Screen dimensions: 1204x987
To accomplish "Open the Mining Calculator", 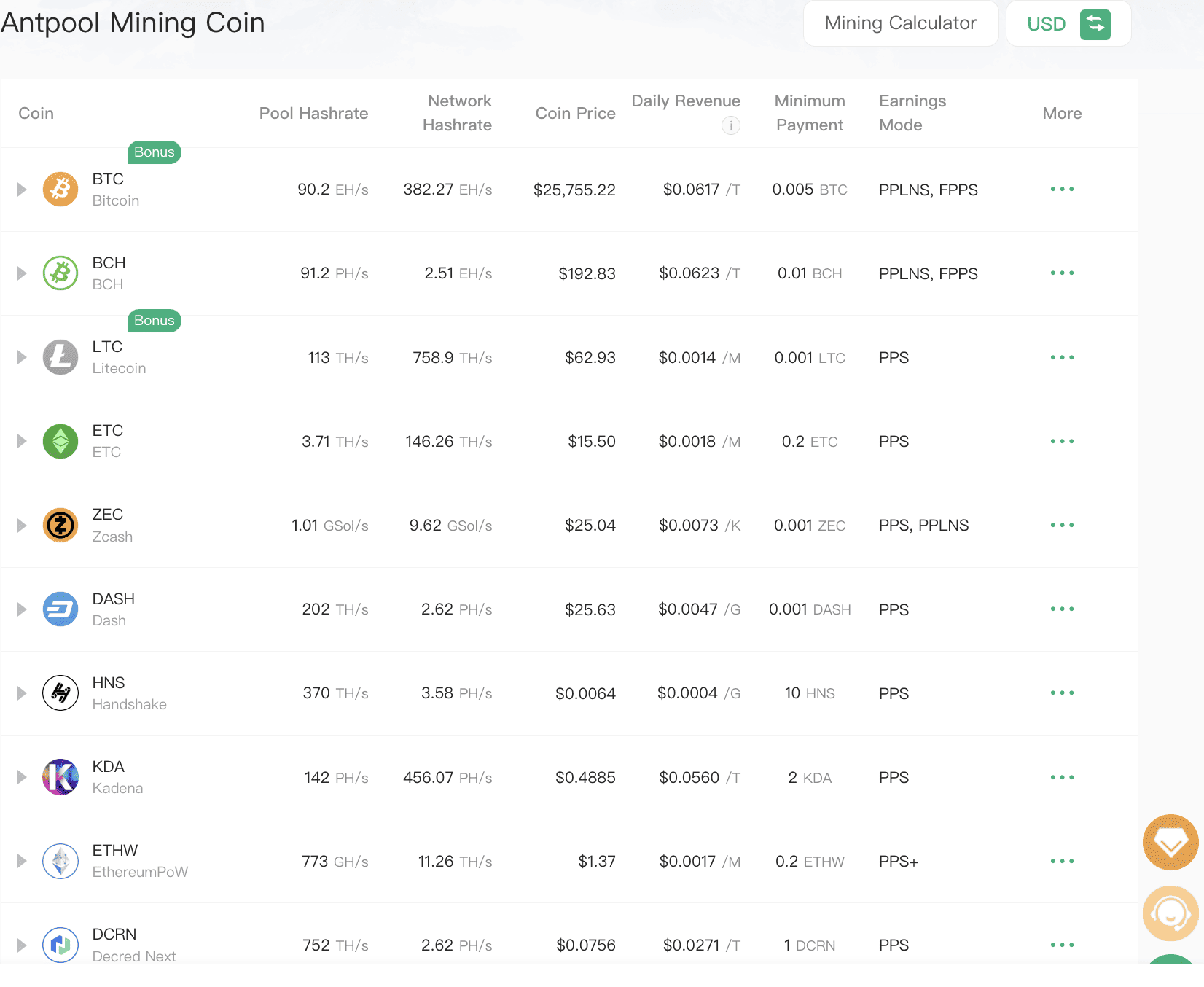I will coord(900,23).
